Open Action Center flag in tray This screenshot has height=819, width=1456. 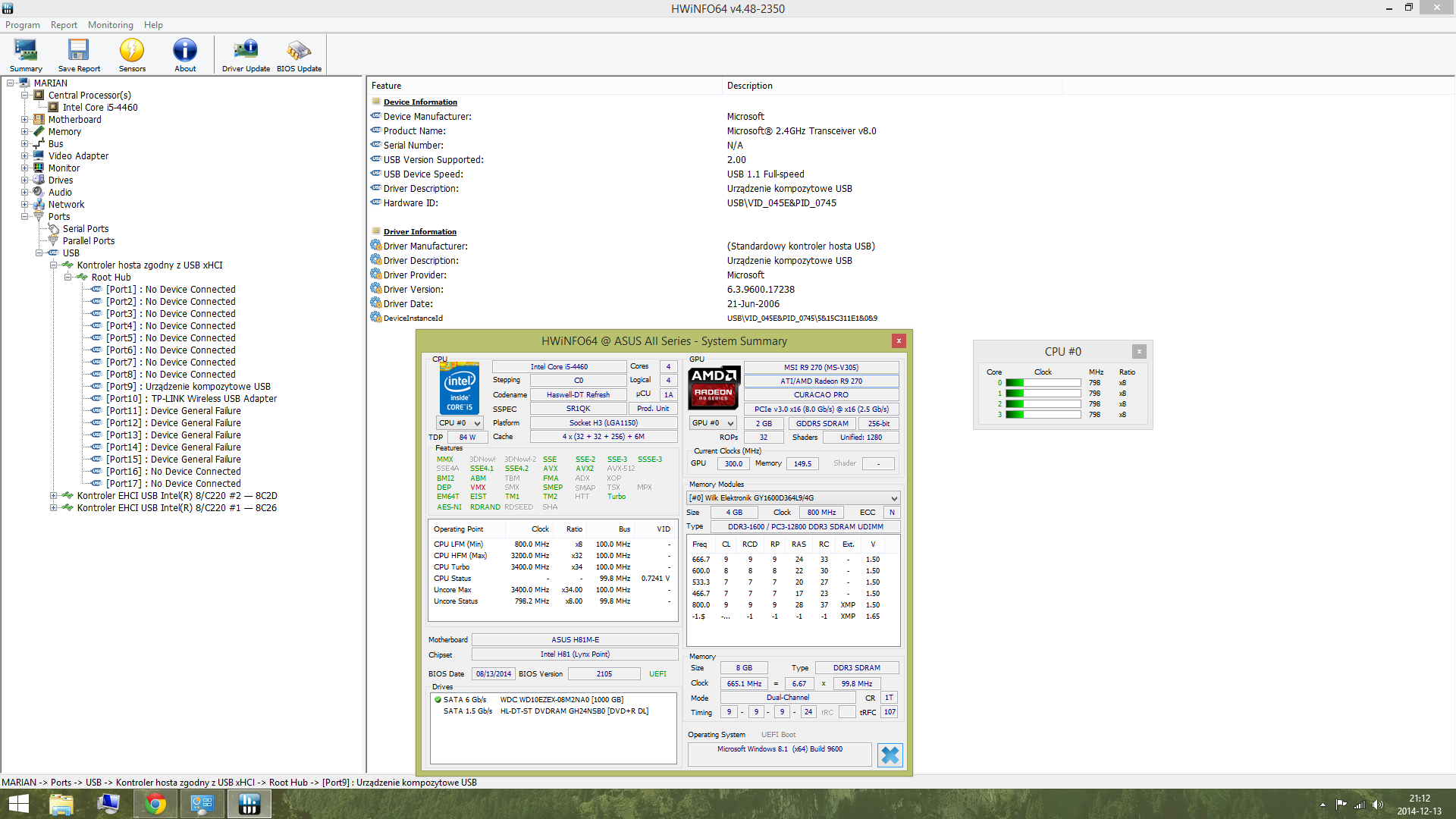click(1341, 805)
